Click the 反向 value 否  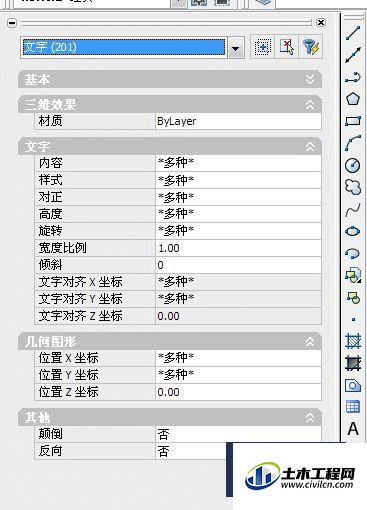[191, 451]
